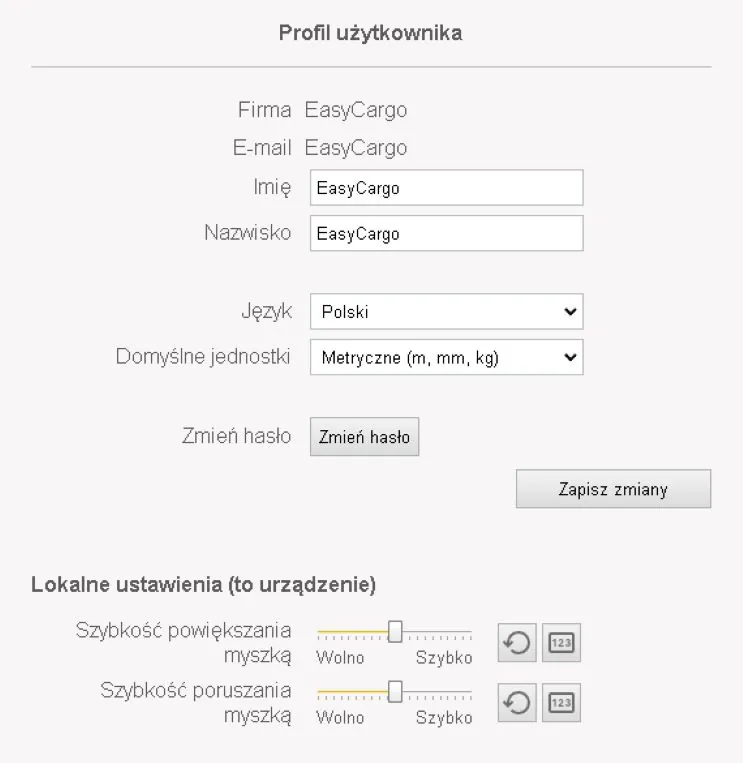The width and height of the screenshot is (743, 763).
Task: Click the E-mail value EasyCargo text
Action: coord(356,148)
